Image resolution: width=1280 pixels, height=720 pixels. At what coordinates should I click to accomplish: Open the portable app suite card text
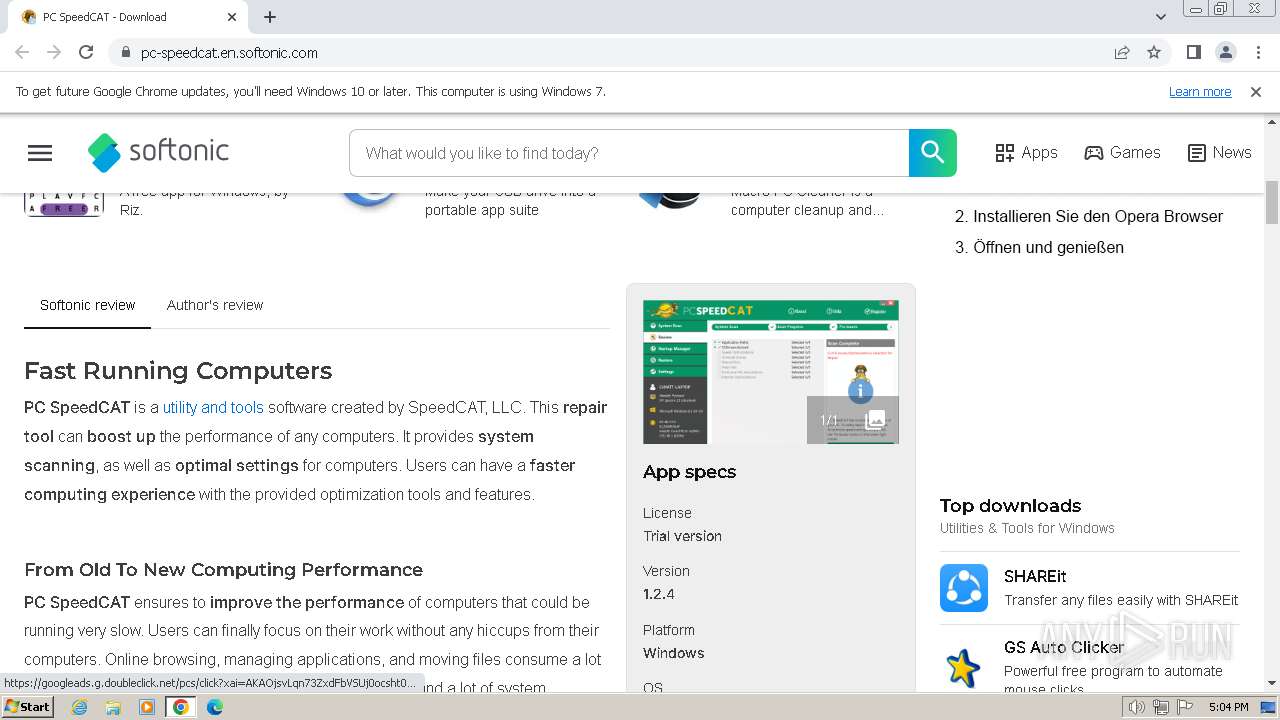click(510, 201)
